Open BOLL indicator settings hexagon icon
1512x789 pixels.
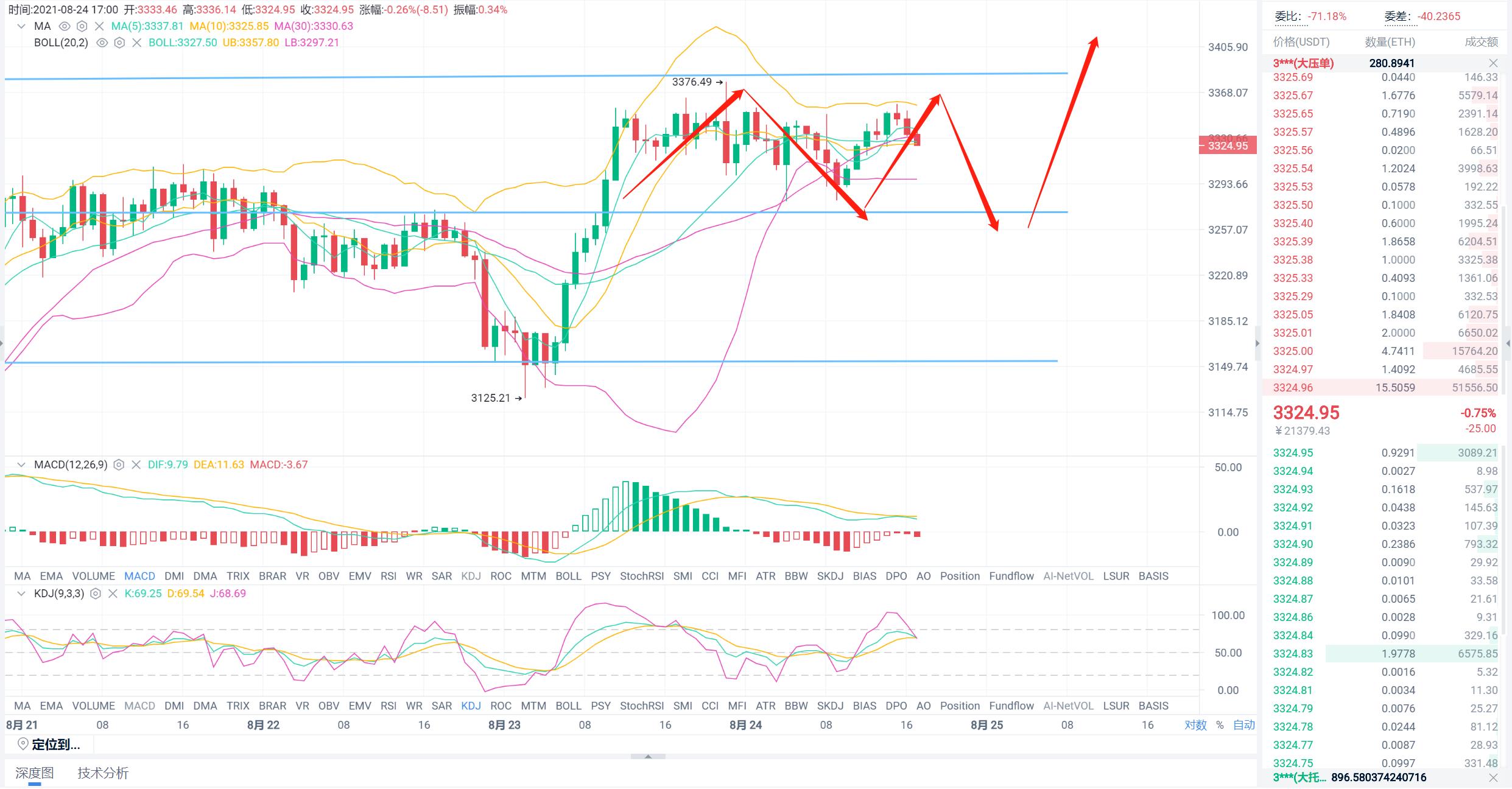(119, 43)
